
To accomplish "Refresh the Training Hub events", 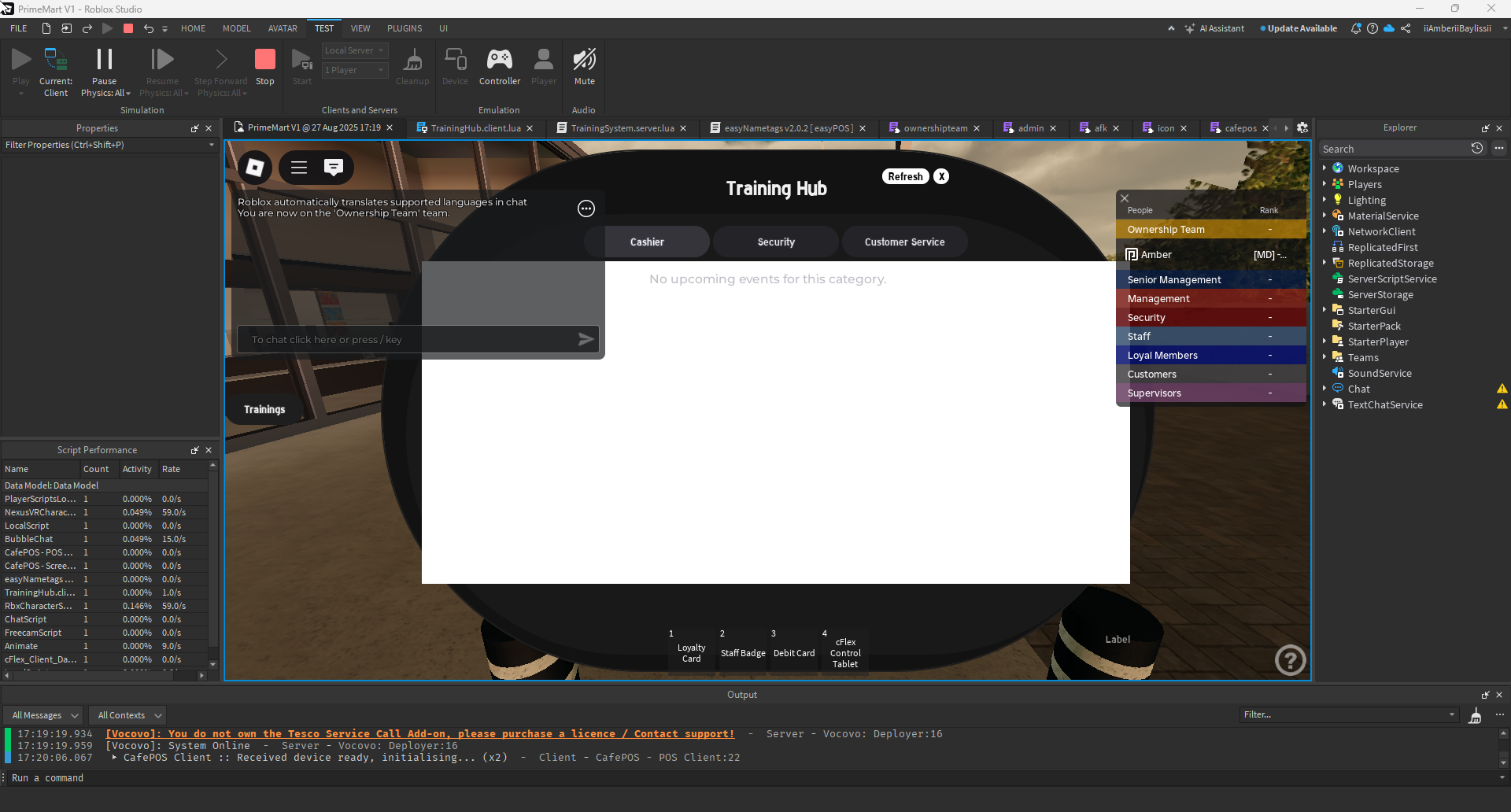I will pos(905,176).
